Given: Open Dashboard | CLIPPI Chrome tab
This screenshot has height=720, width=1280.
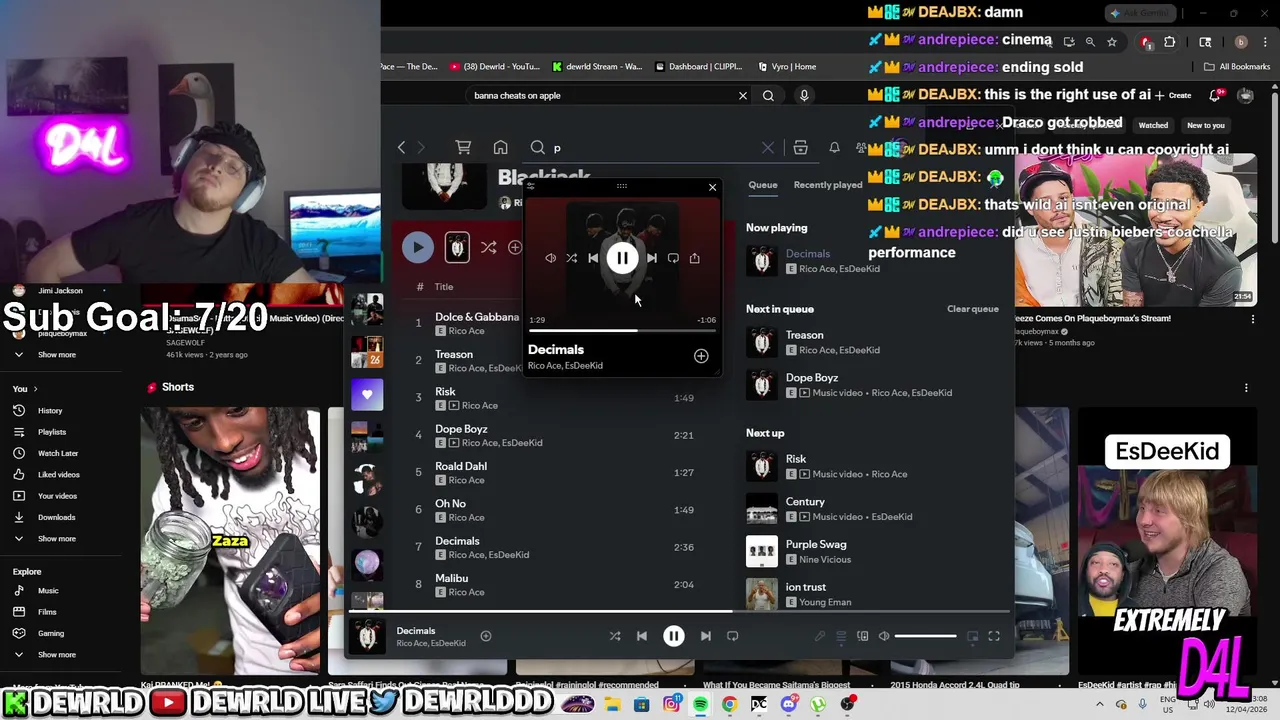Looking at the screenshot, I should tap(699, 67).
